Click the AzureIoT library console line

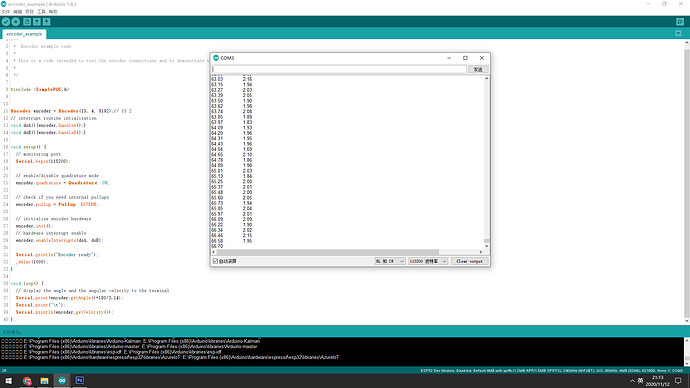tap(170, 357)
